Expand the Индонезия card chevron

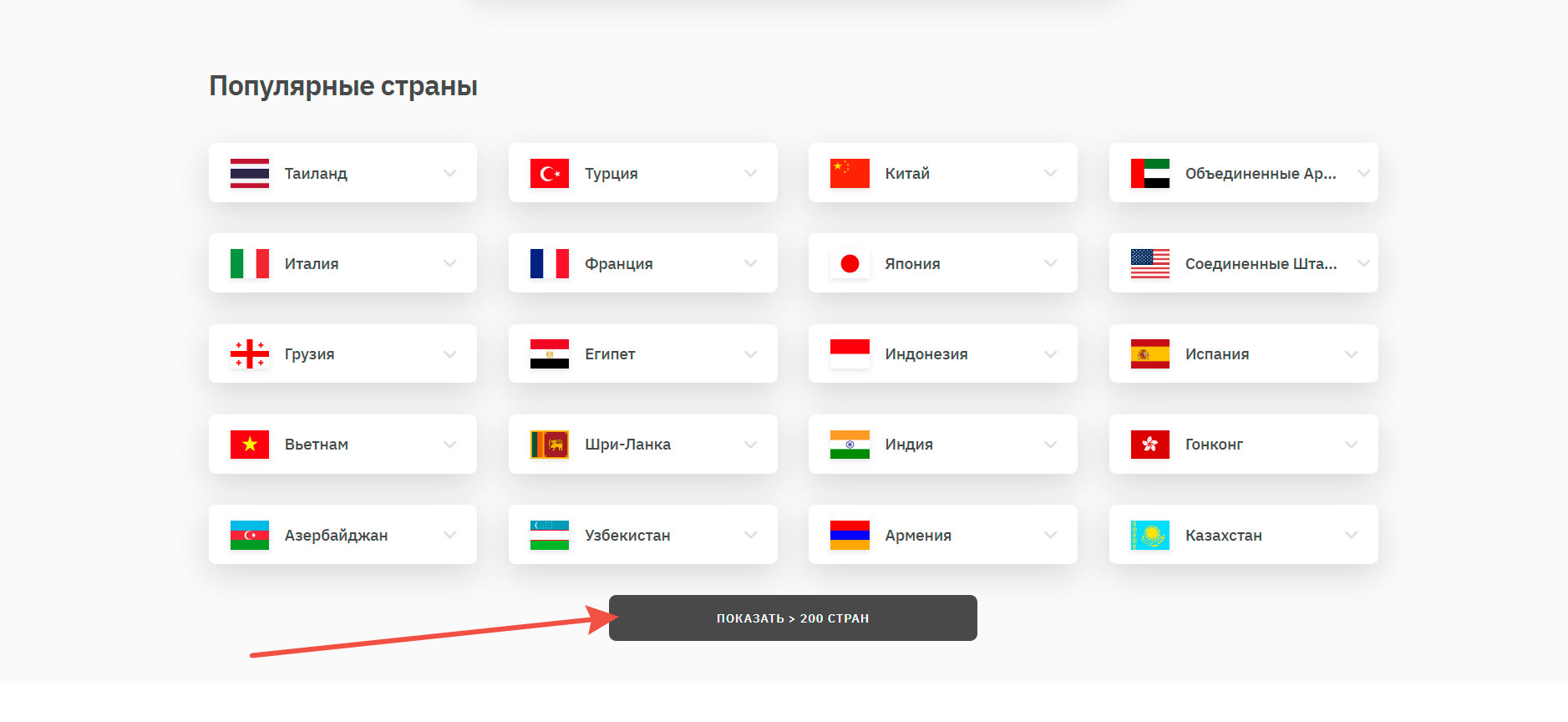click(1051, 354)
